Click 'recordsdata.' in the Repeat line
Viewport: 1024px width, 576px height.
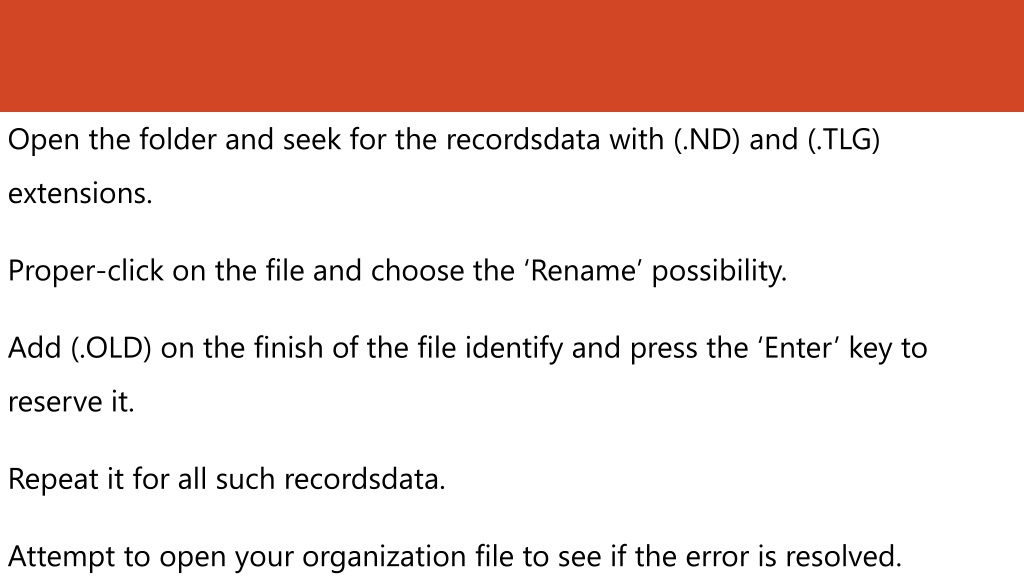(x=364, y=479)
